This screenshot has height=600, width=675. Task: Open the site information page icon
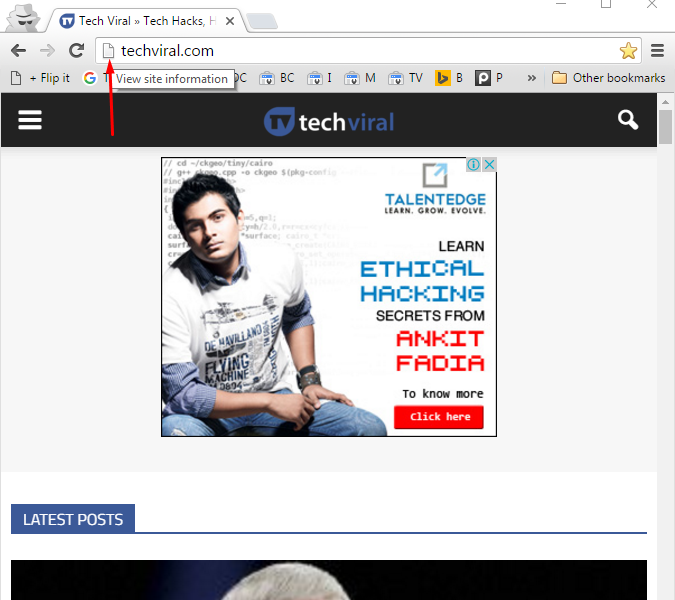108,51
